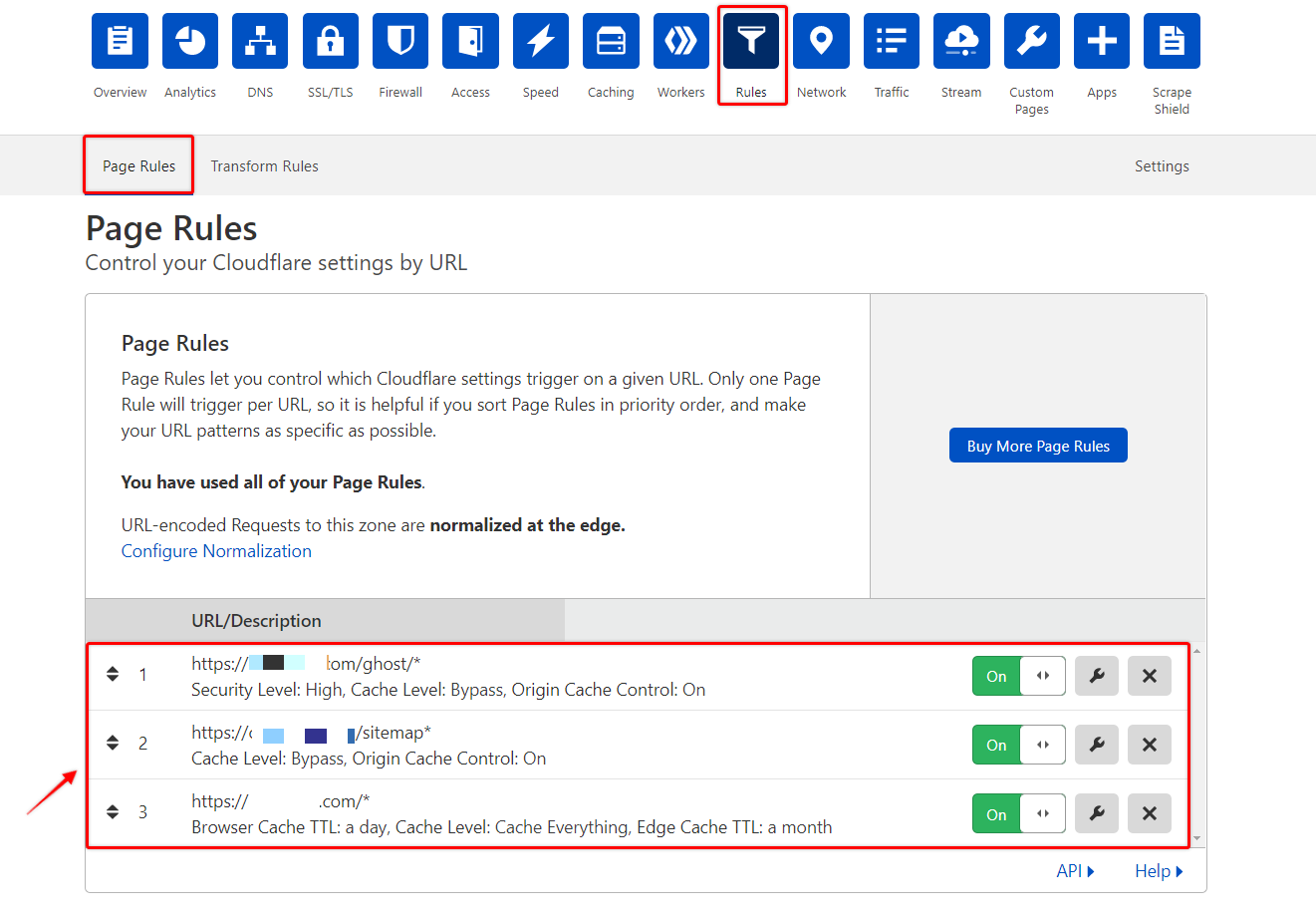
Task: Toggle the sitemap page rule off
Action: point(1019,745)
